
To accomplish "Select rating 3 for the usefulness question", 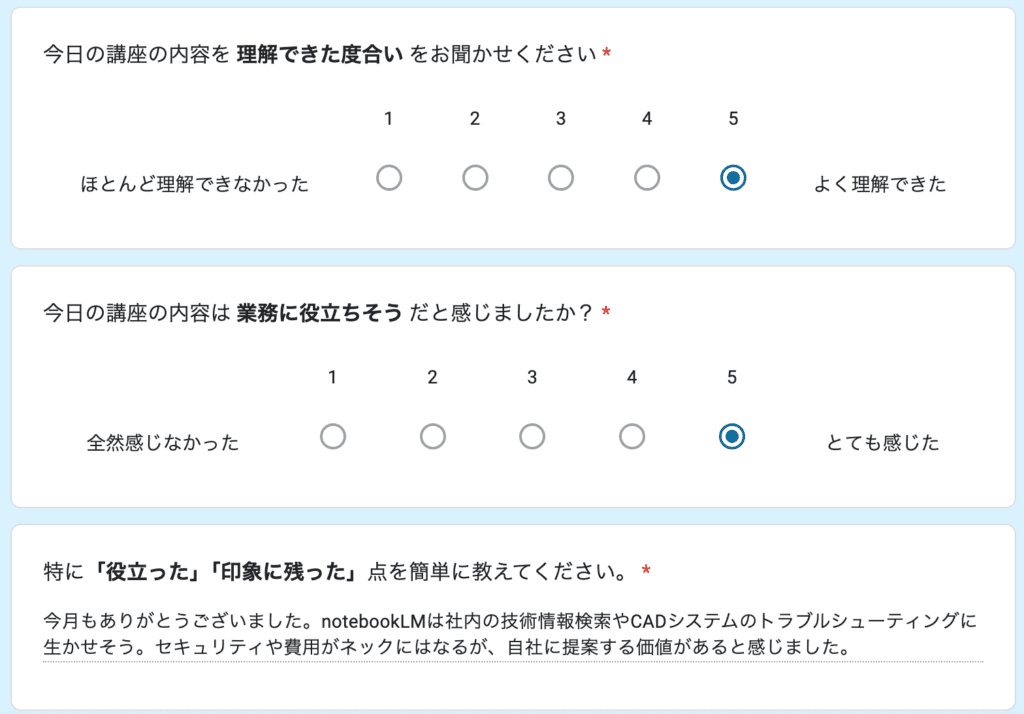I will pyautogui.click(x=532, y=436).
